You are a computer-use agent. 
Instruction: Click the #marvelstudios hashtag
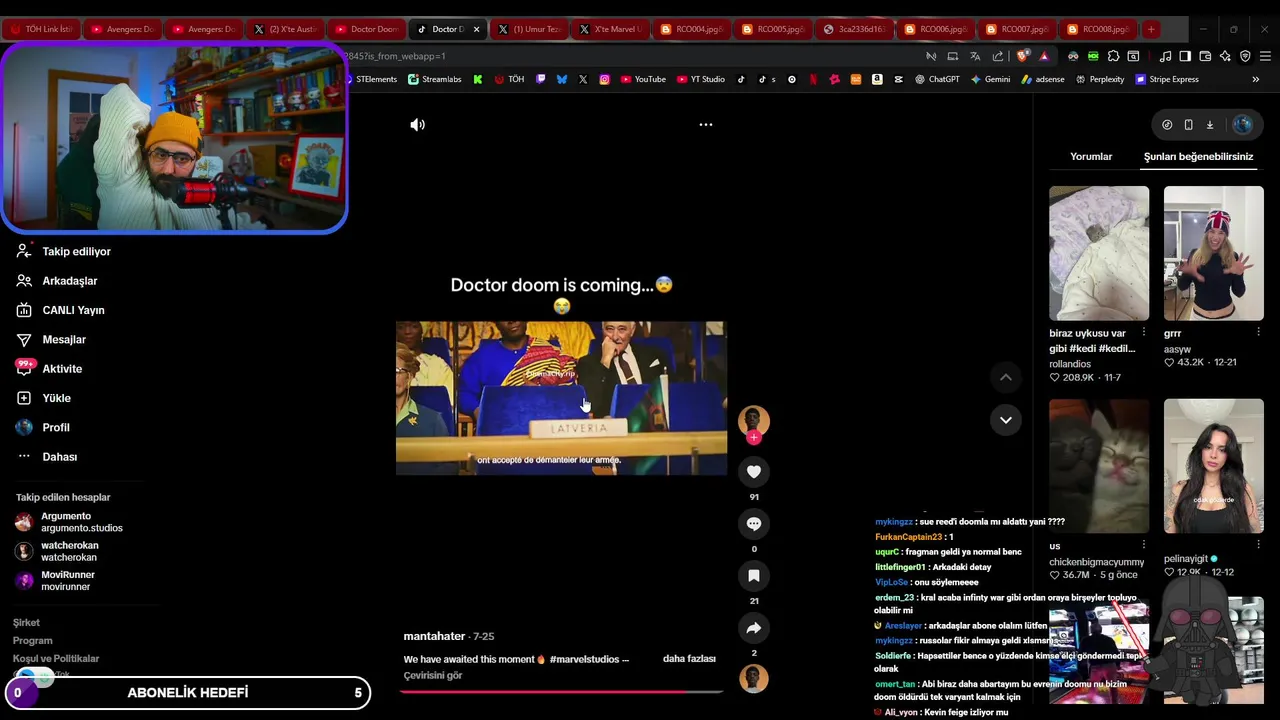coord(585,659)
